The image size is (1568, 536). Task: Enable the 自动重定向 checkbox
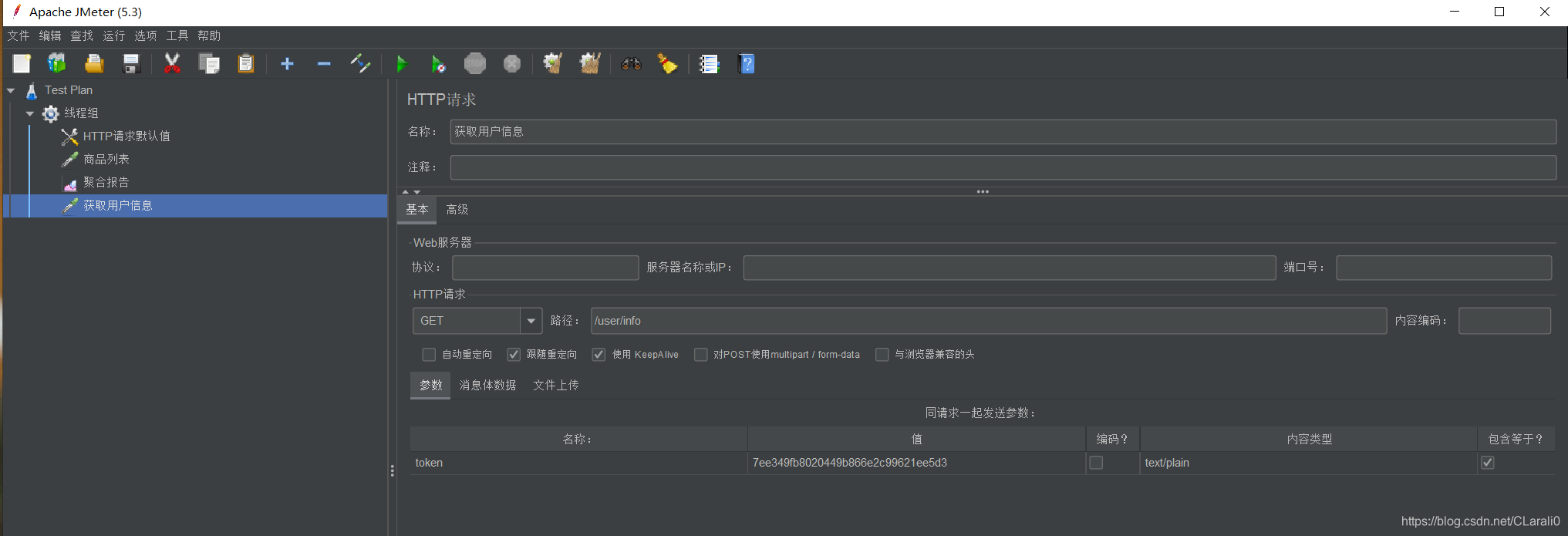(429, 355)
